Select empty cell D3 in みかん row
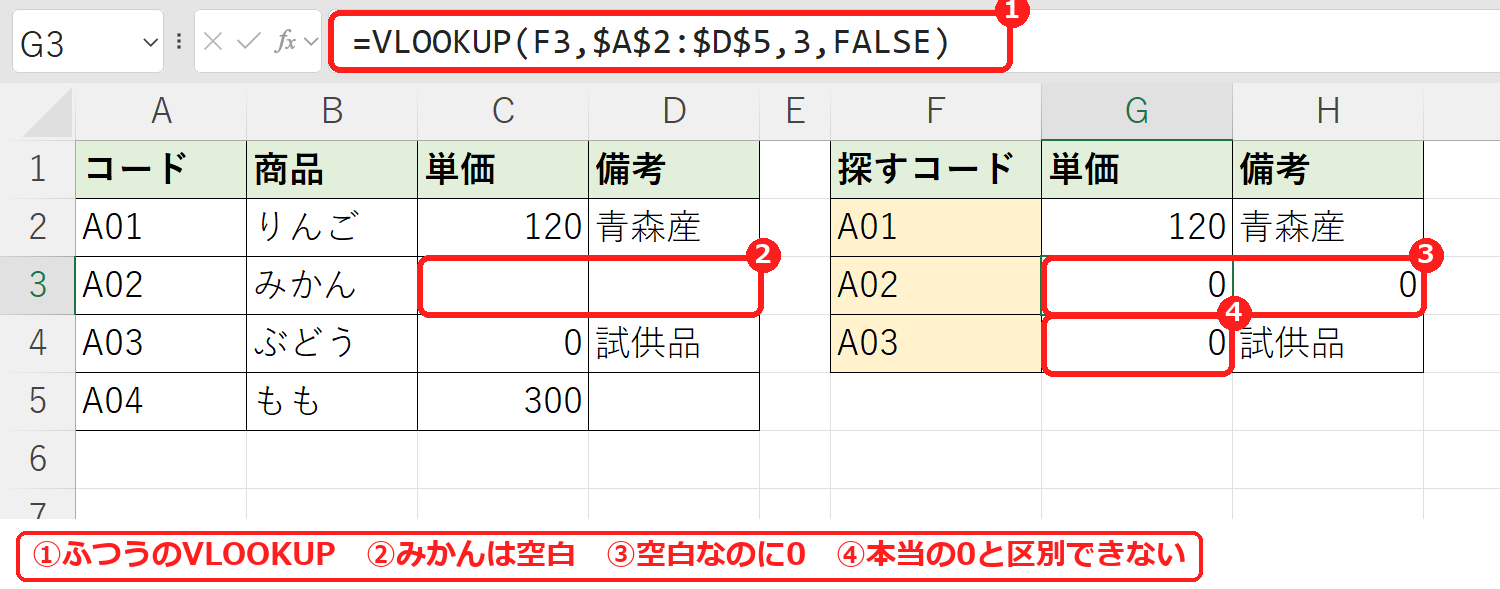This screenshot has width=1500, height=589. click(x=674, y=285)
